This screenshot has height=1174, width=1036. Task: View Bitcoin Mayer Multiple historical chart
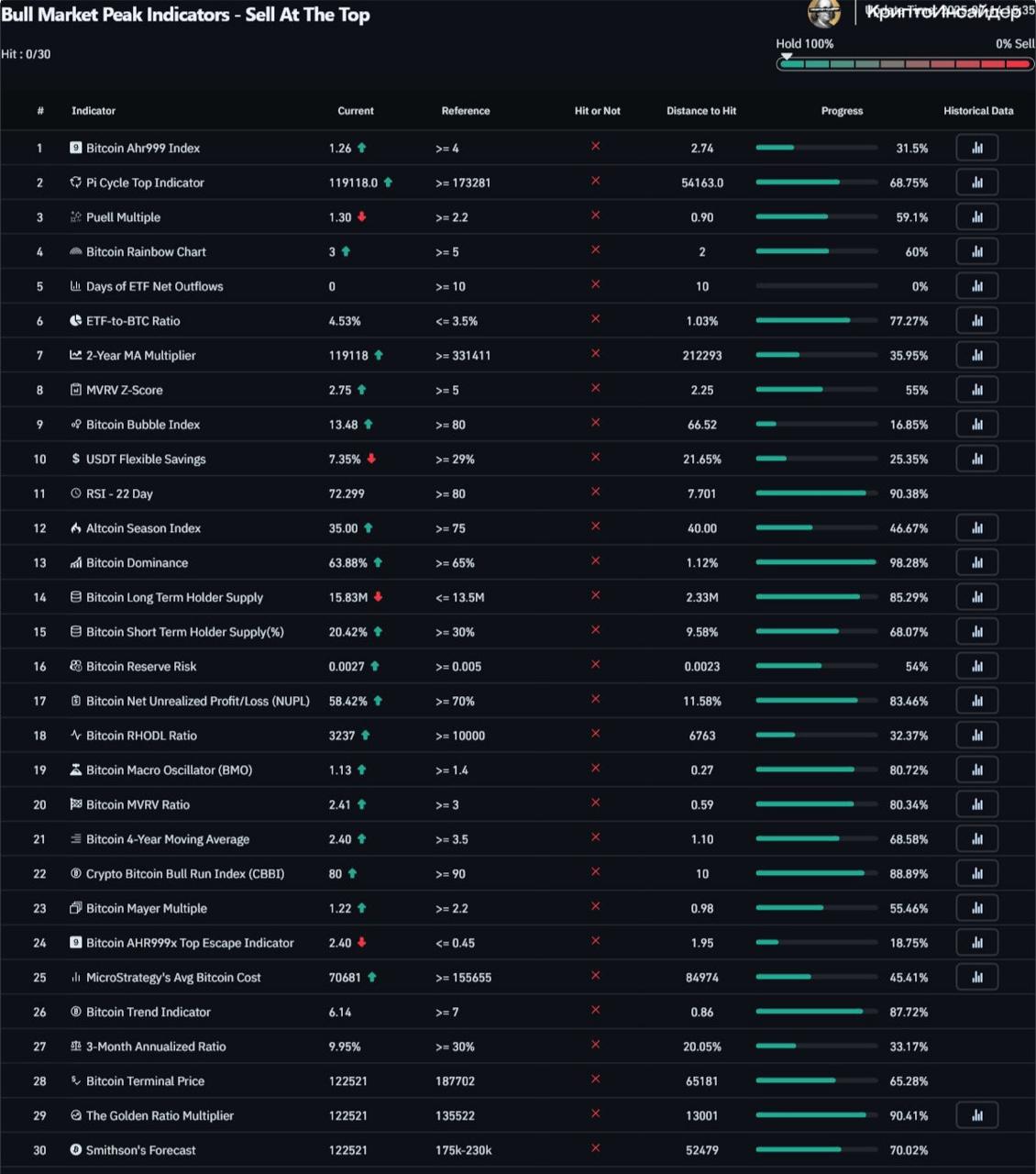(x=976, y=908)
